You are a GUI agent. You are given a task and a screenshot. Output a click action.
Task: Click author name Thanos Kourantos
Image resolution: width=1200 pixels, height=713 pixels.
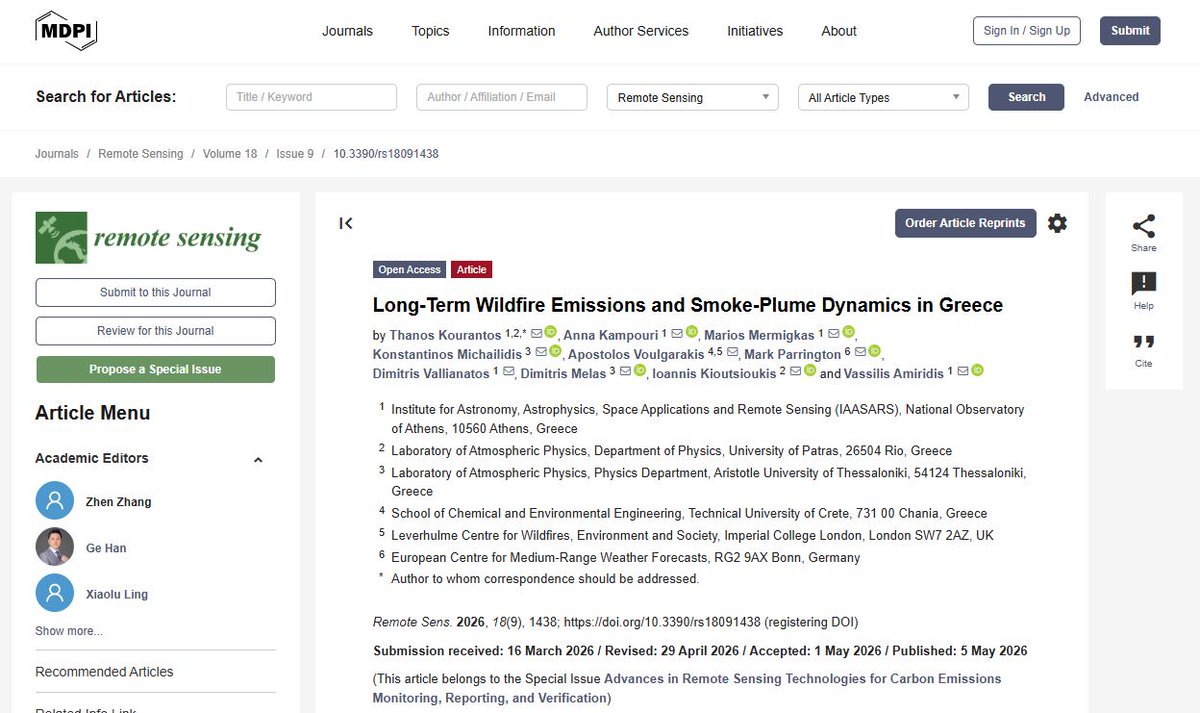pyautogui.click(x=445, y=335)
